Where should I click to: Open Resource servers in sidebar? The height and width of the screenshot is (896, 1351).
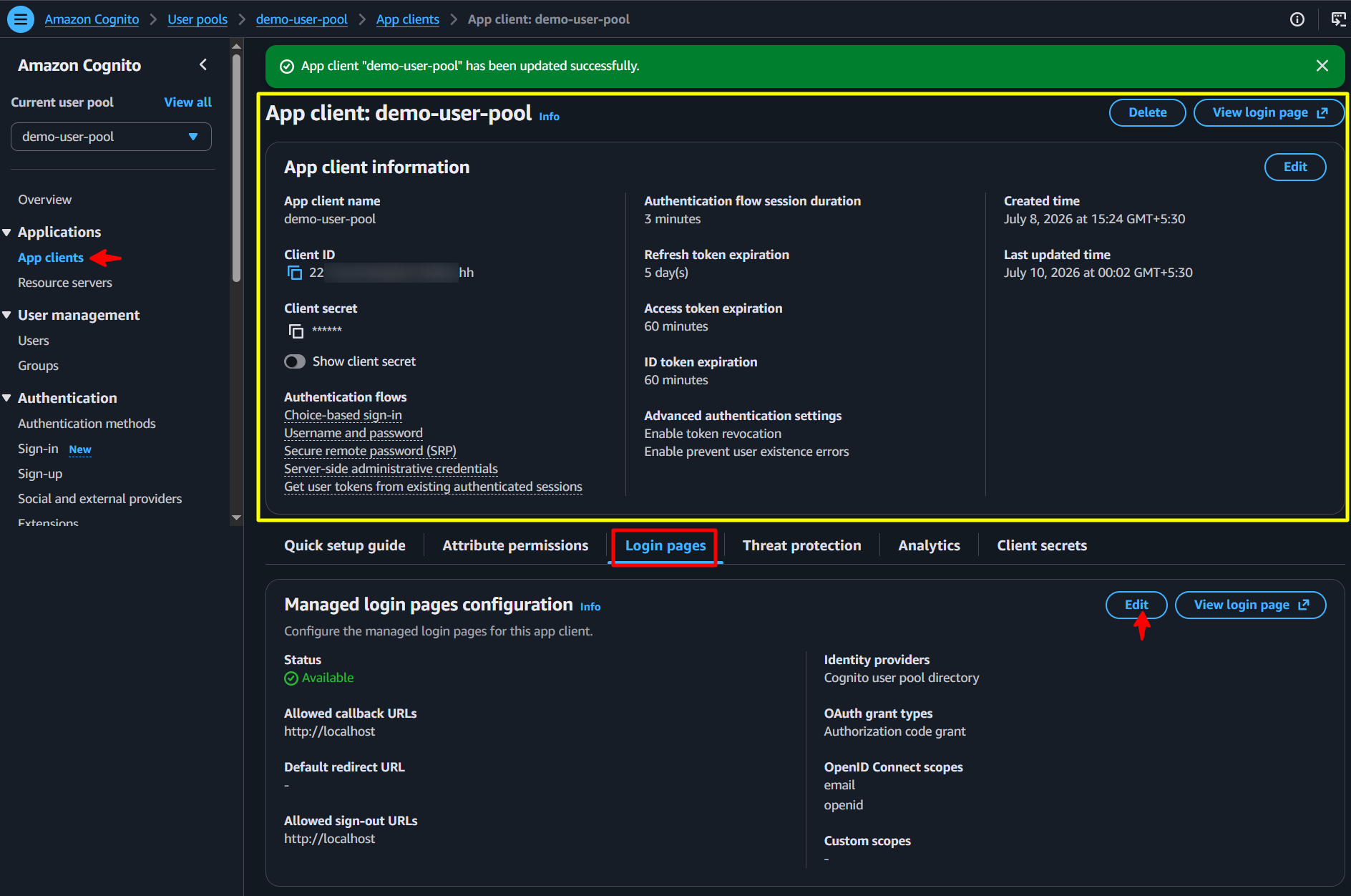[x=65, y=283]
